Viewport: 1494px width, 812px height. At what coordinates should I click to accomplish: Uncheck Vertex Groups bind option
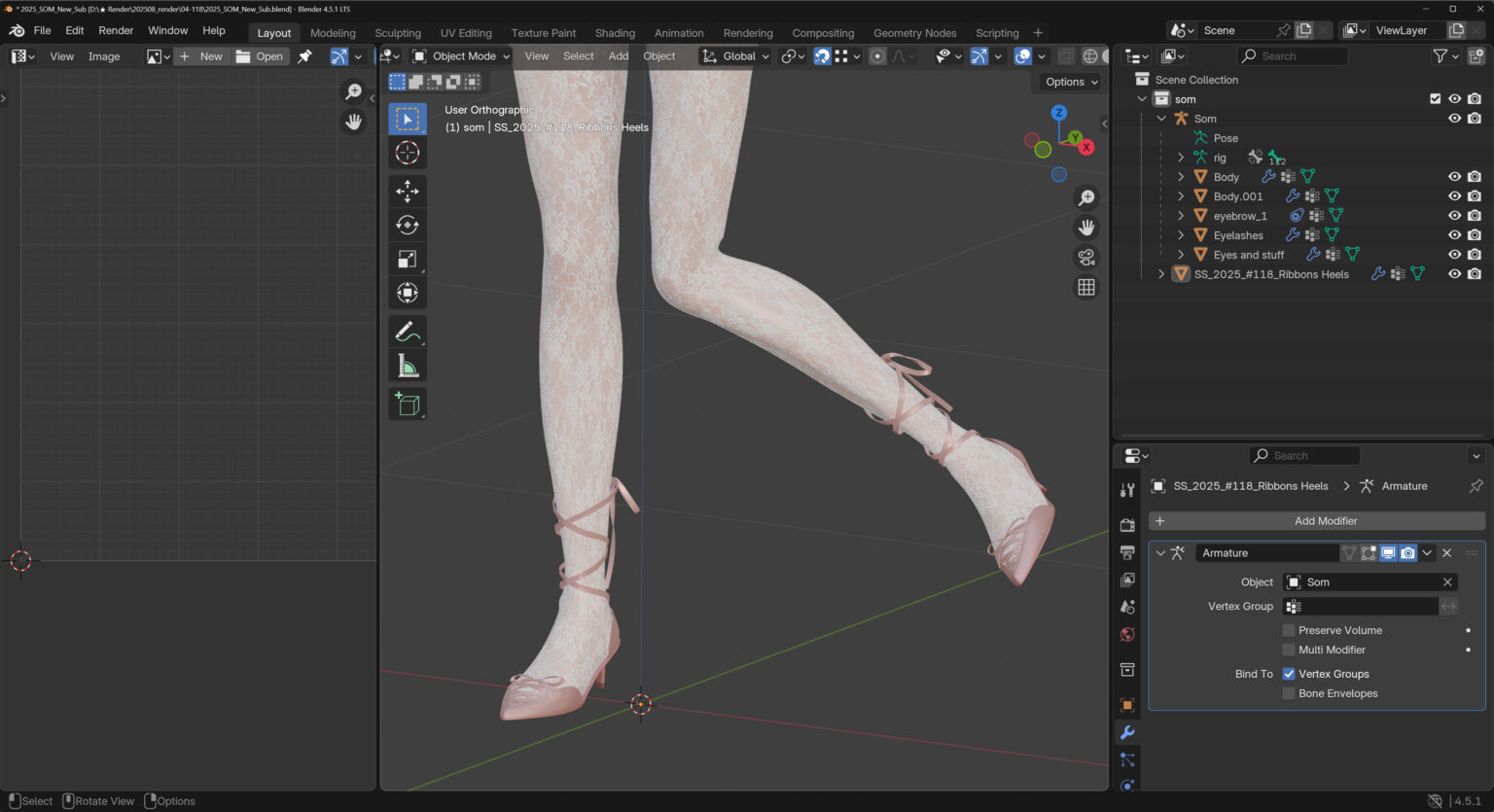pos(1289,674)
